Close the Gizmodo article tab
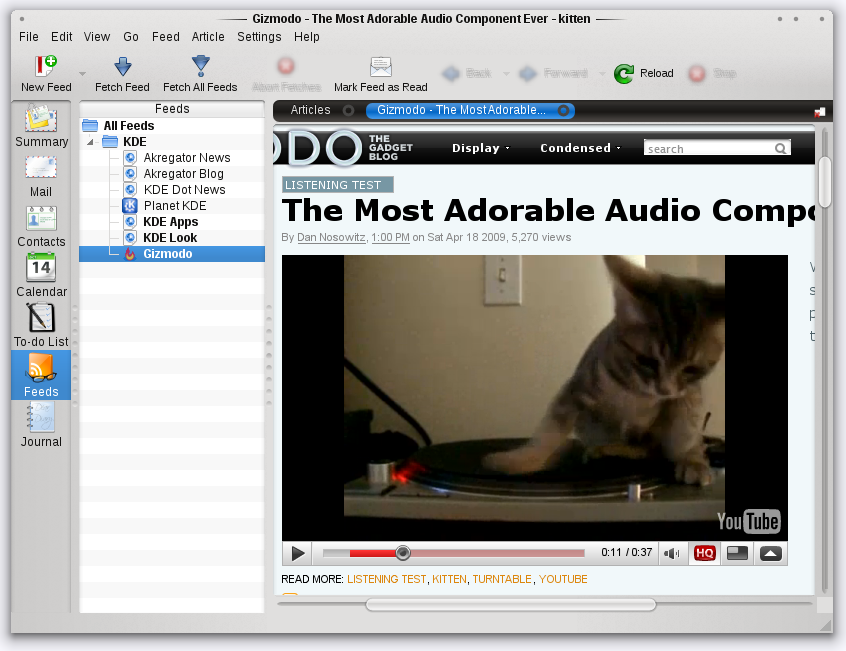This screenshot has width=846, height=651. [x=563, y=111]
